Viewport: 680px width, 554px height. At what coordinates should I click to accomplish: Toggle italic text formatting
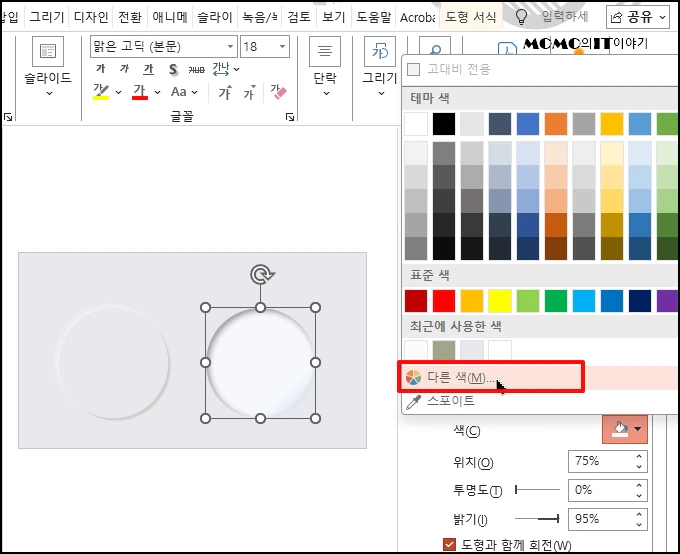[124, 69]
